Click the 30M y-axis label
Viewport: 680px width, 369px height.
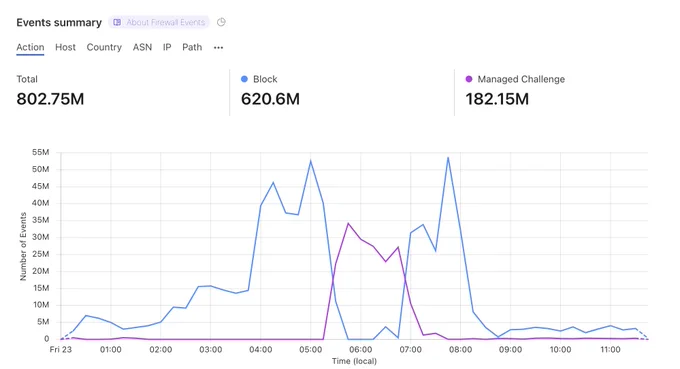pyautogui.click(x=40, y=237)
